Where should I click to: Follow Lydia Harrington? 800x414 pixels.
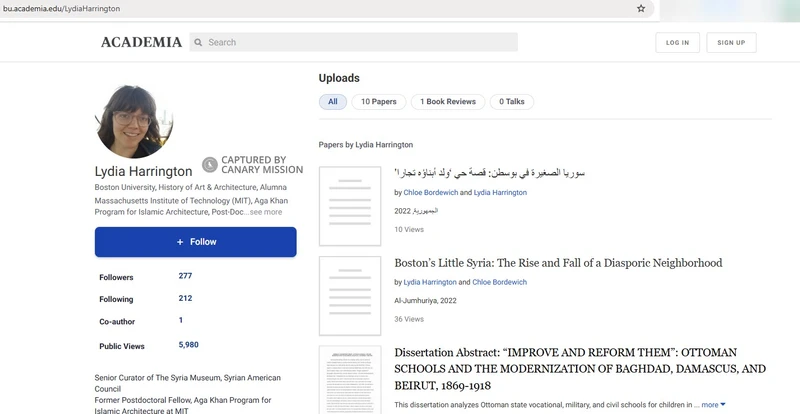click(x=195, y=242)
